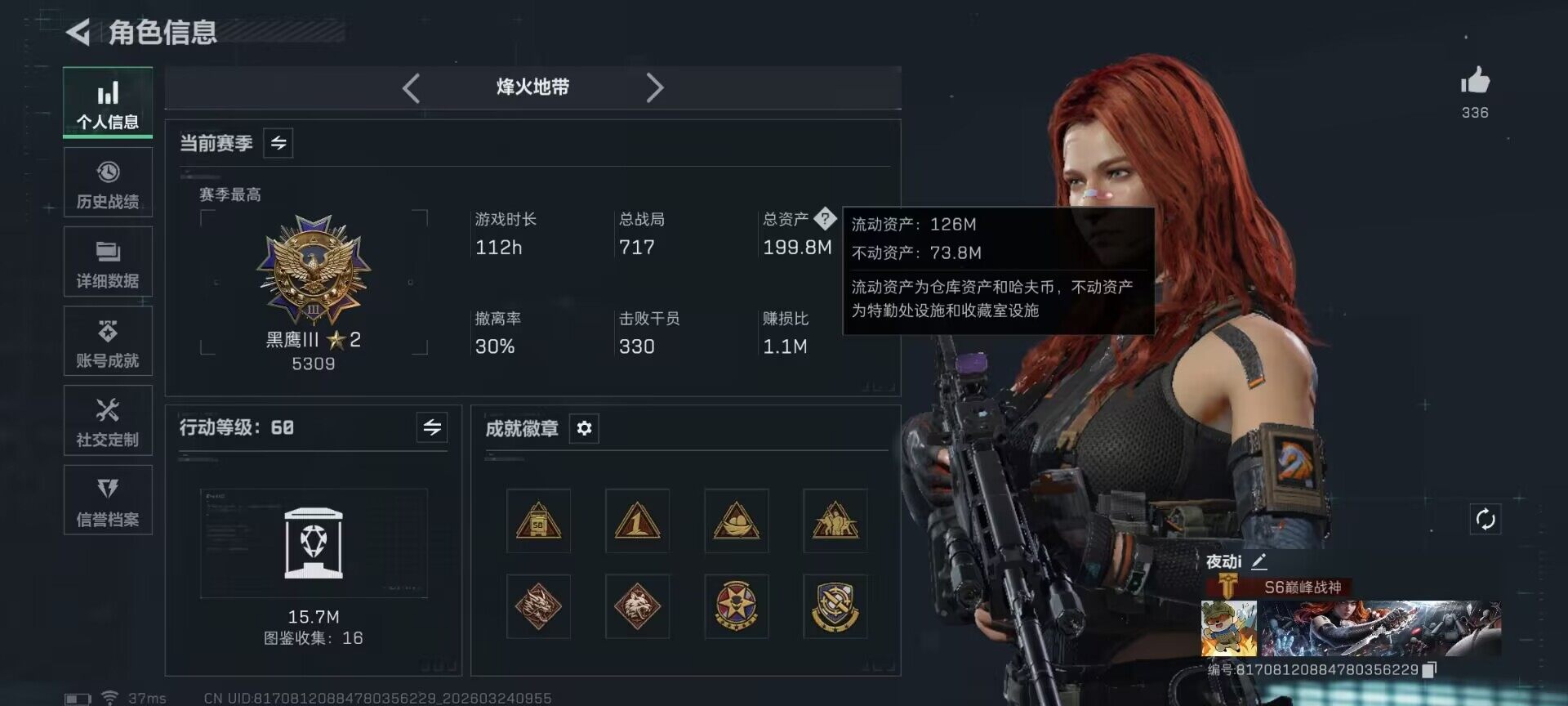The width and height of the screenshot is (1568, 706).
Task: Click the 图鉴收集 collection showcase card
Action: point(314,543)
